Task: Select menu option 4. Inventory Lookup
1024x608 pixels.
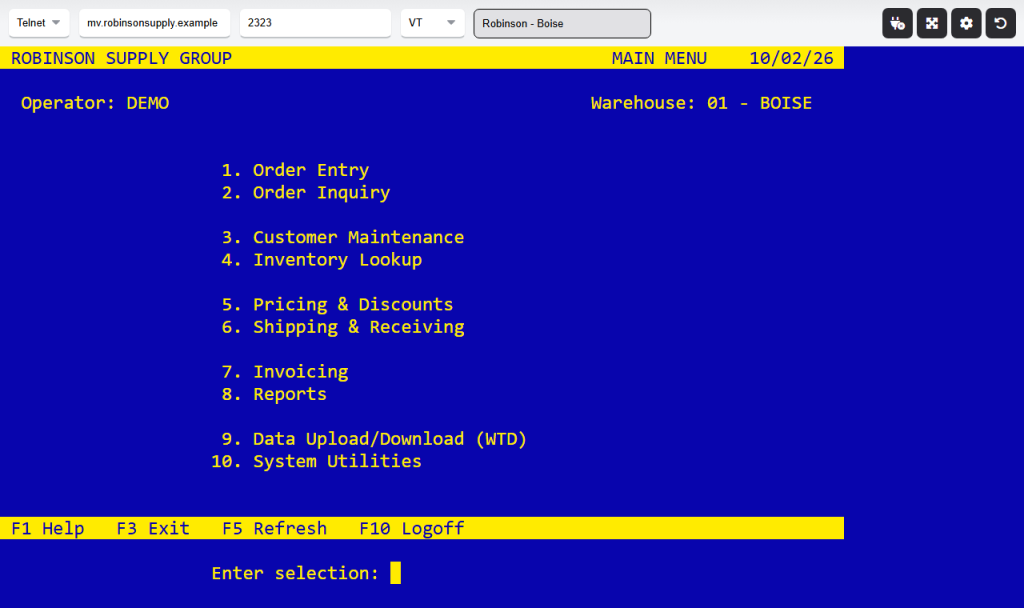Action: point(322,260)
